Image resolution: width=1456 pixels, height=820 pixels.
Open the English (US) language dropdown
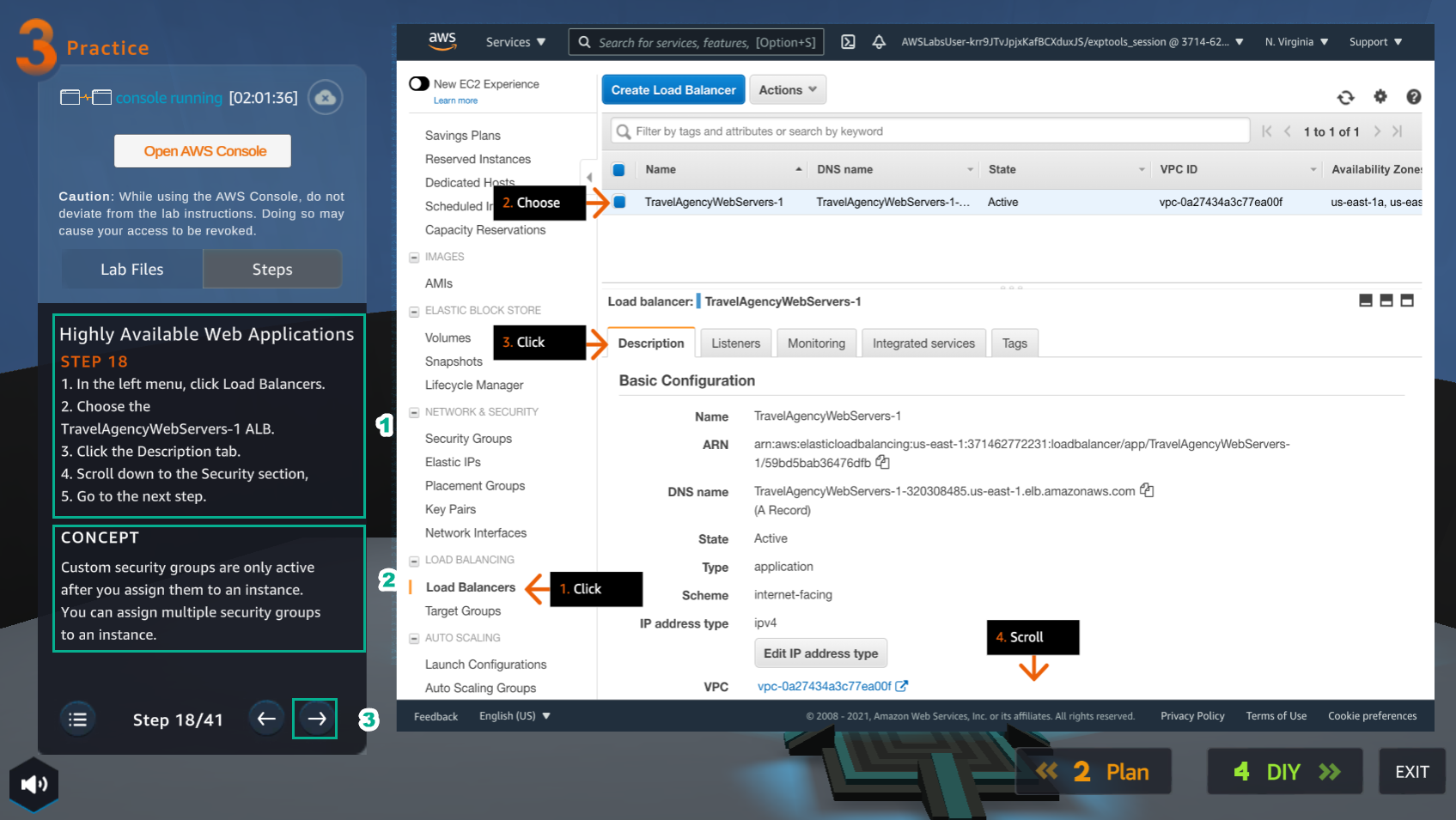point(515,716)
